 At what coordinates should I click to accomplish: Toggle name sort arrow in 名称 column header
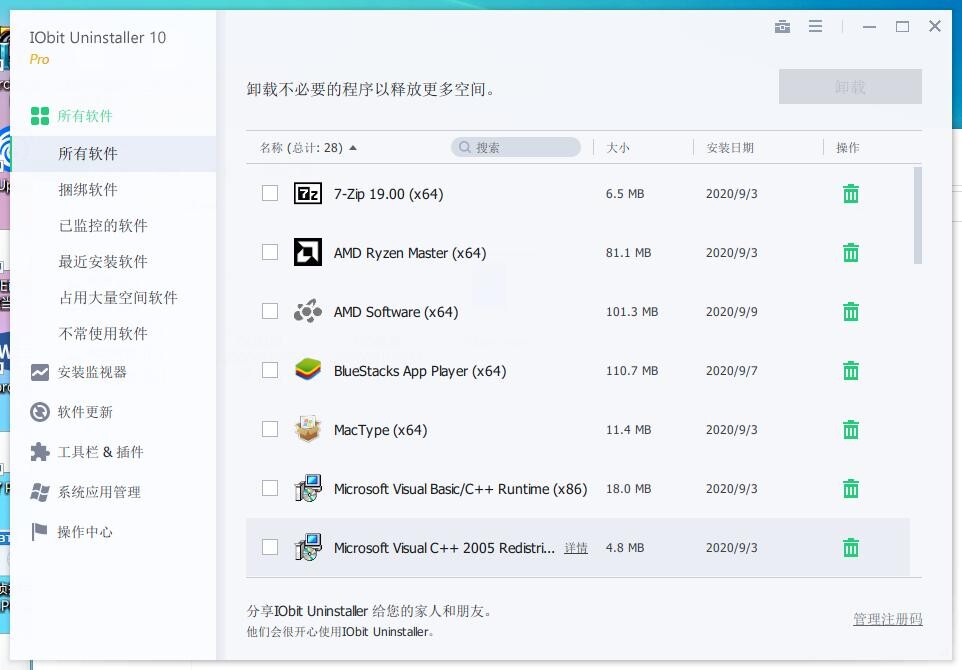353,148
